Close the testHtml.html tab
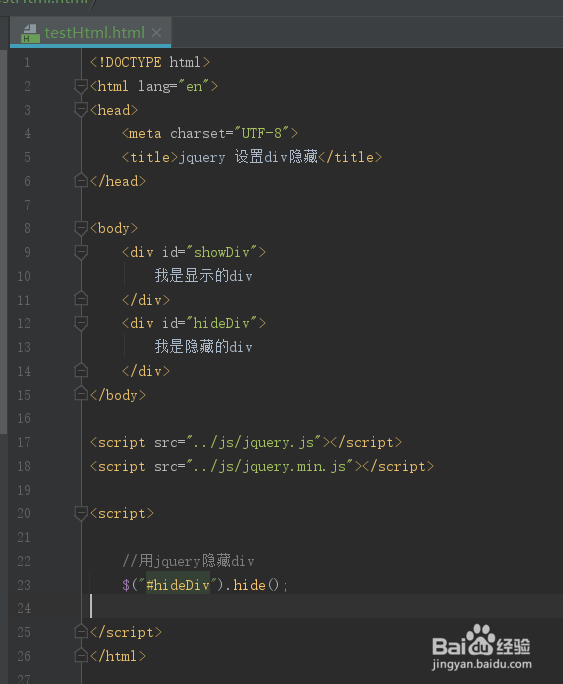 point(157,33)
